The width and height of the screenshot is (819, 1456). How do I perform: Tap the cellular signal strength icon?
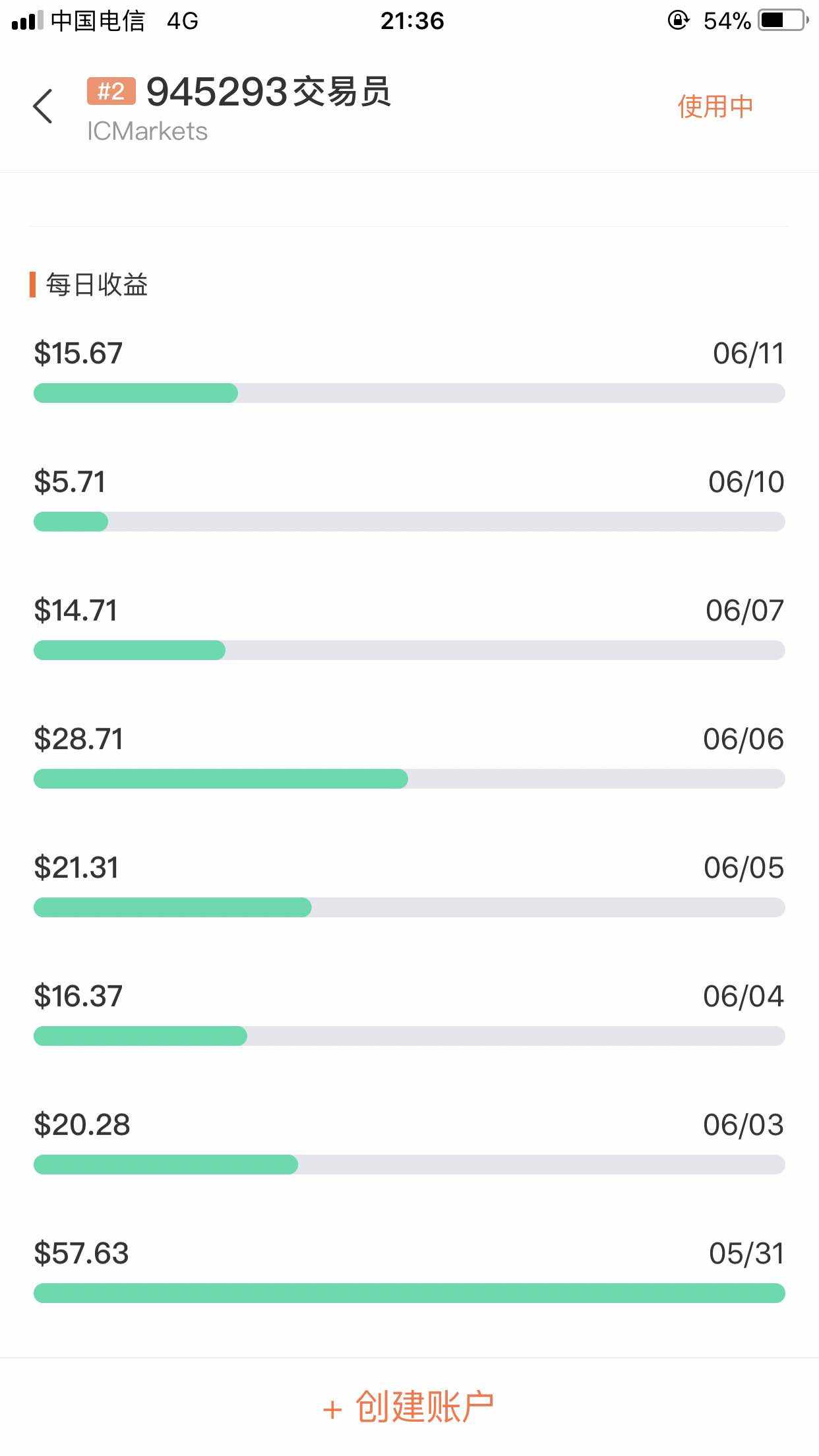27,20
